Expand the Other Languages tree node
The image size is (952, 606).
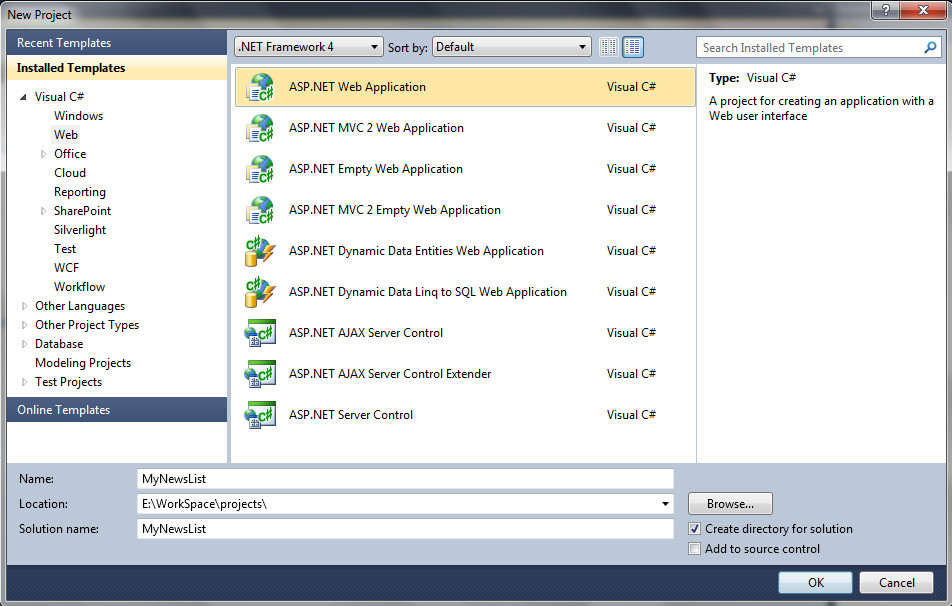pos(25,306)
